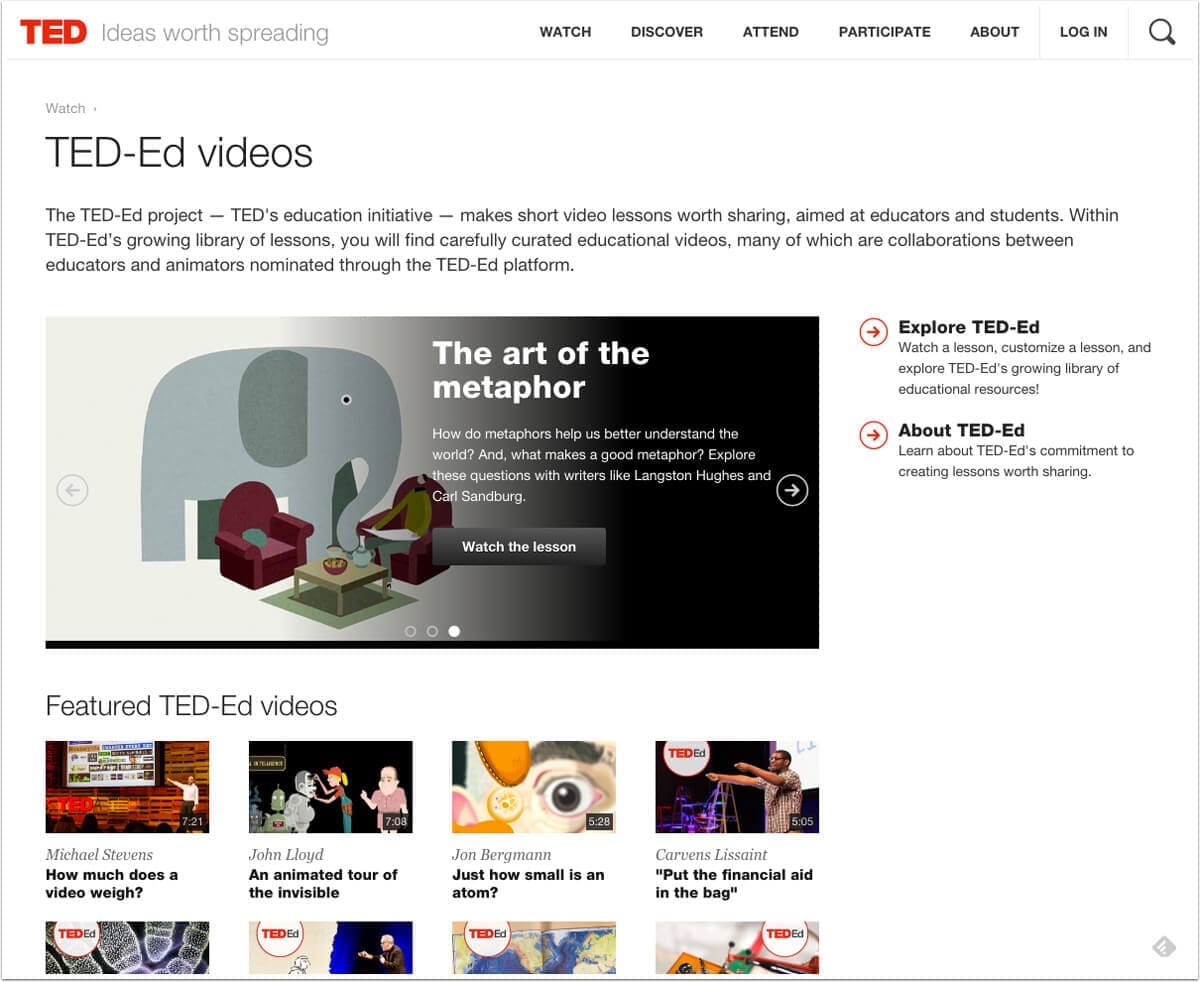Click the Michael Stevens author name

click(99, 855)
